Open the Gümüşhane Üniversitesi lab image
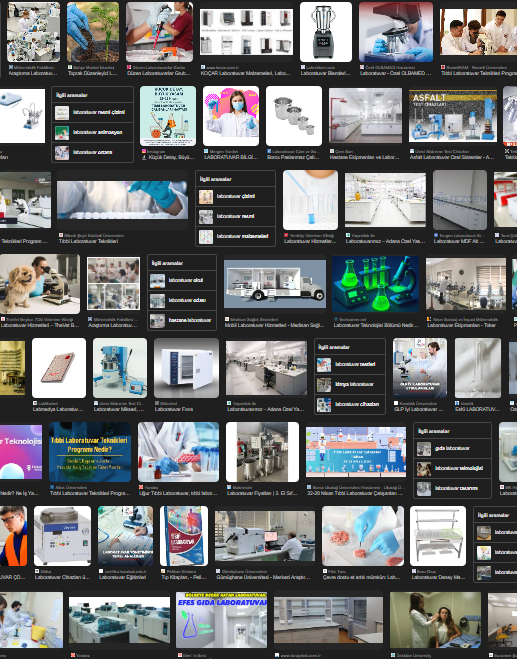Screen dimensions: 517x659 pos(265,536)
